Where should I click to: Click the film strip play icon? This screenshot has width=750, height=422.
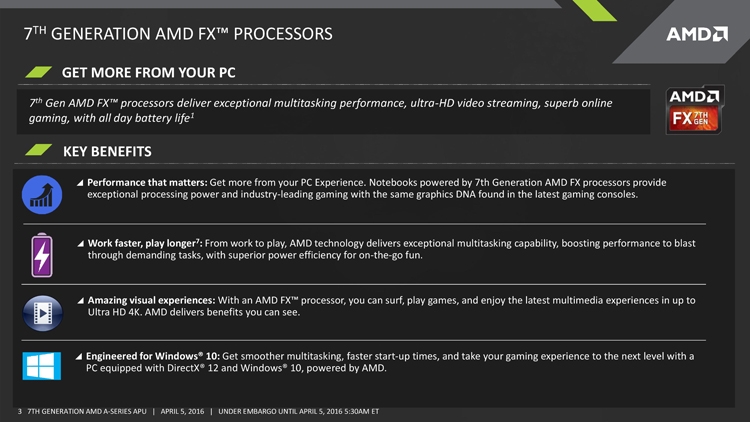coord(42,313)
